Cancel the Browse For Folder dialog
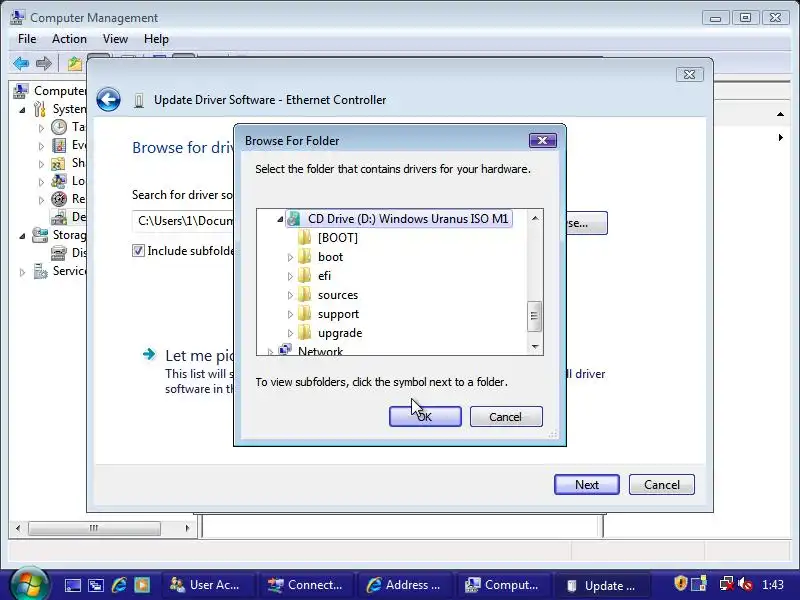Screen dimensions: 800x600 point(506,416)
